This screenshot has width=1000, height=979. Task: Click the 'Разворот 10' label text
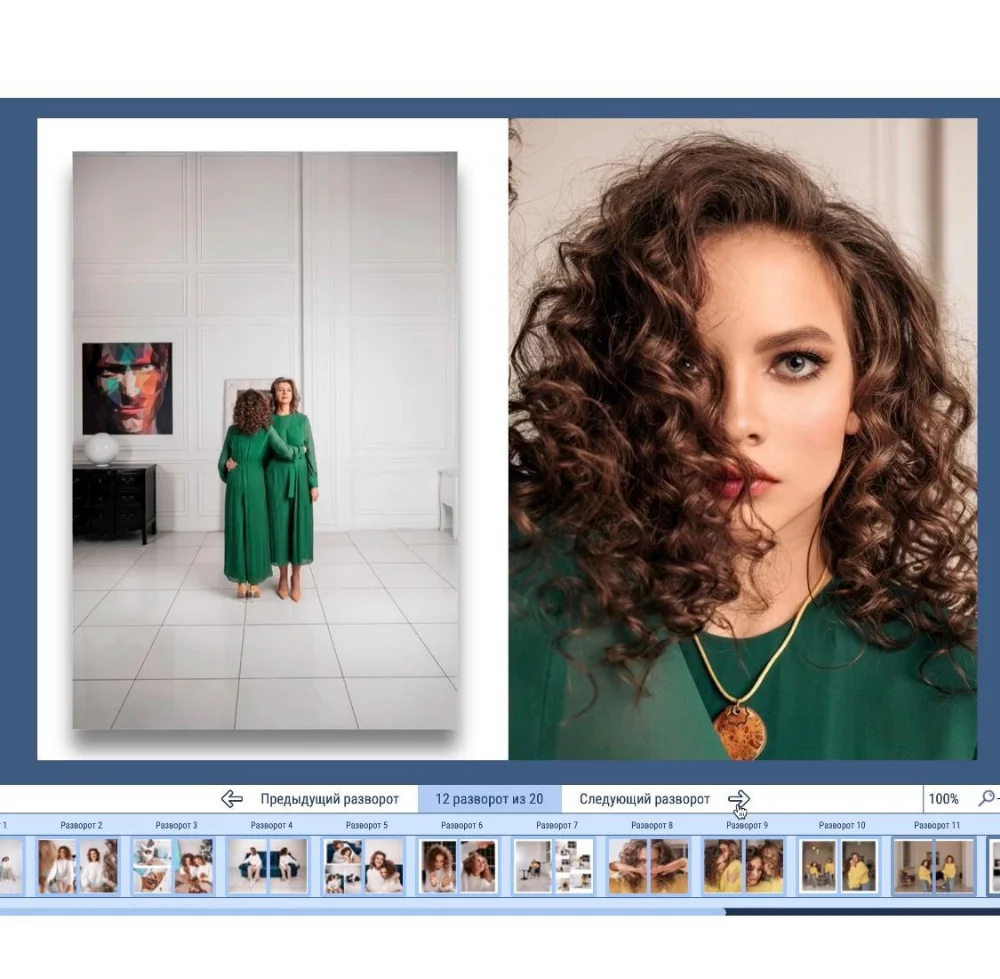pos(842,825)
